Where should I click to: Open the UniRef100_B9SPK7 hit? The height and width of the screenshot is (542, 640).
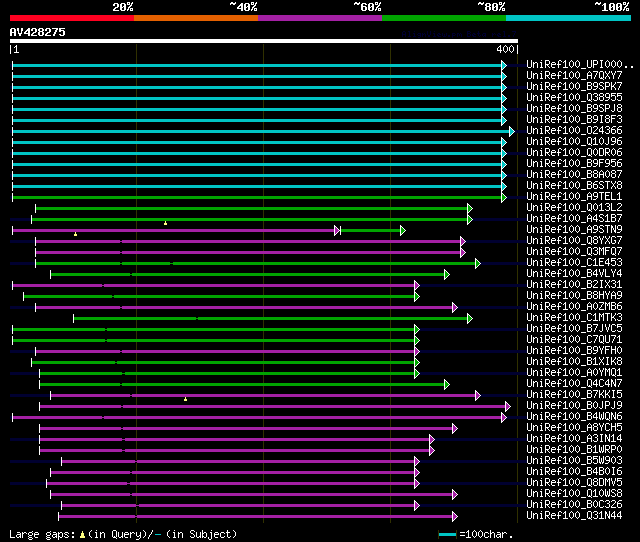[x=574, y=87]
